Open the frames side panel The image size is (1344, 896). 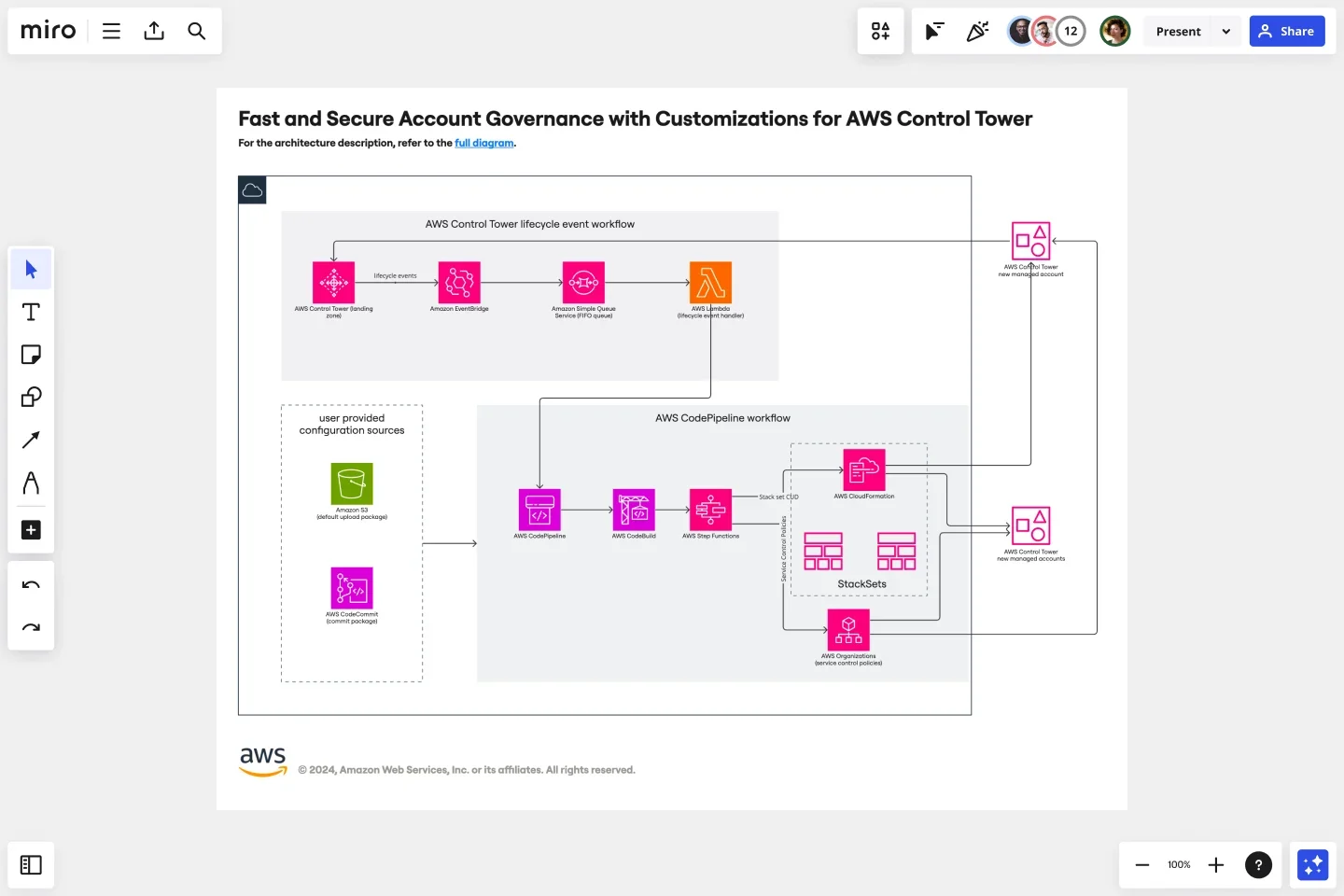pos(31,865)
